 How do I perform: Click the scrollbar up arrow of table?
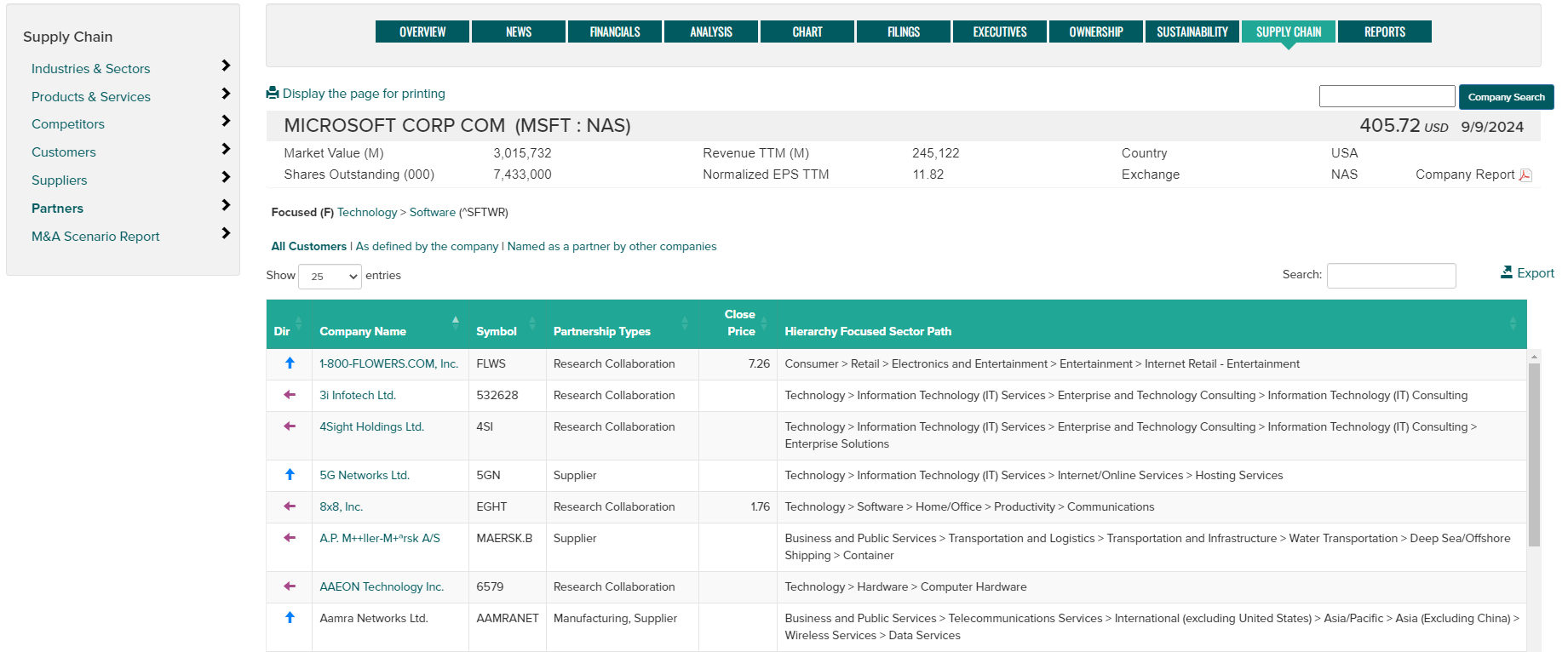1534,357
